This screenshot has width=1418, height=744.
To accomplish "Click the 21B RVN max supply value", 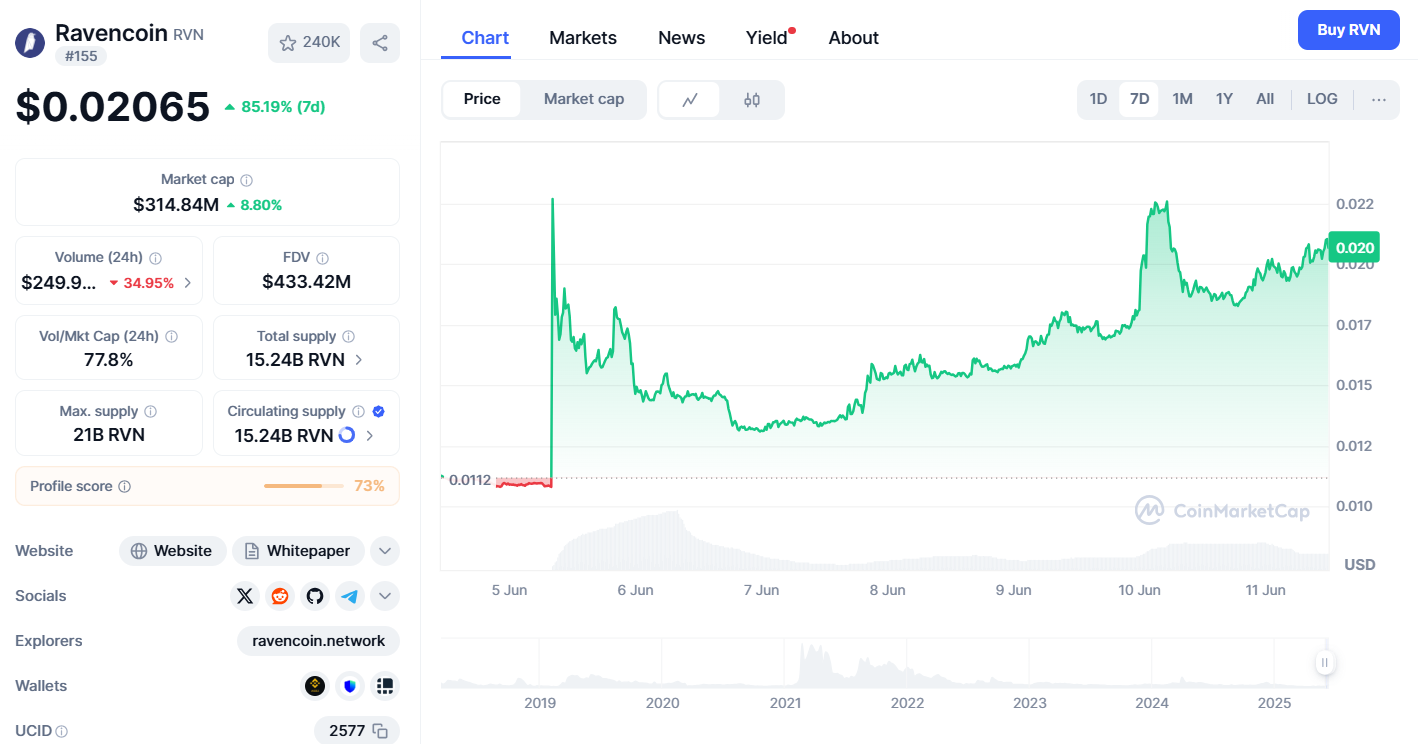I will (107, 435).
